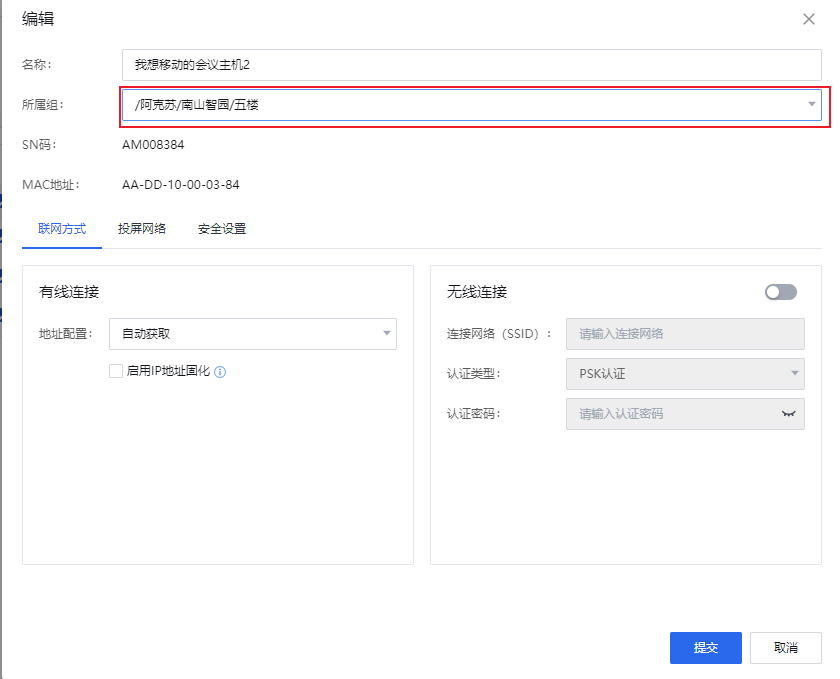This screenshot has height=679, width=840.
Task: Open the 所属组 dropdown
Action: pos(471,105)
